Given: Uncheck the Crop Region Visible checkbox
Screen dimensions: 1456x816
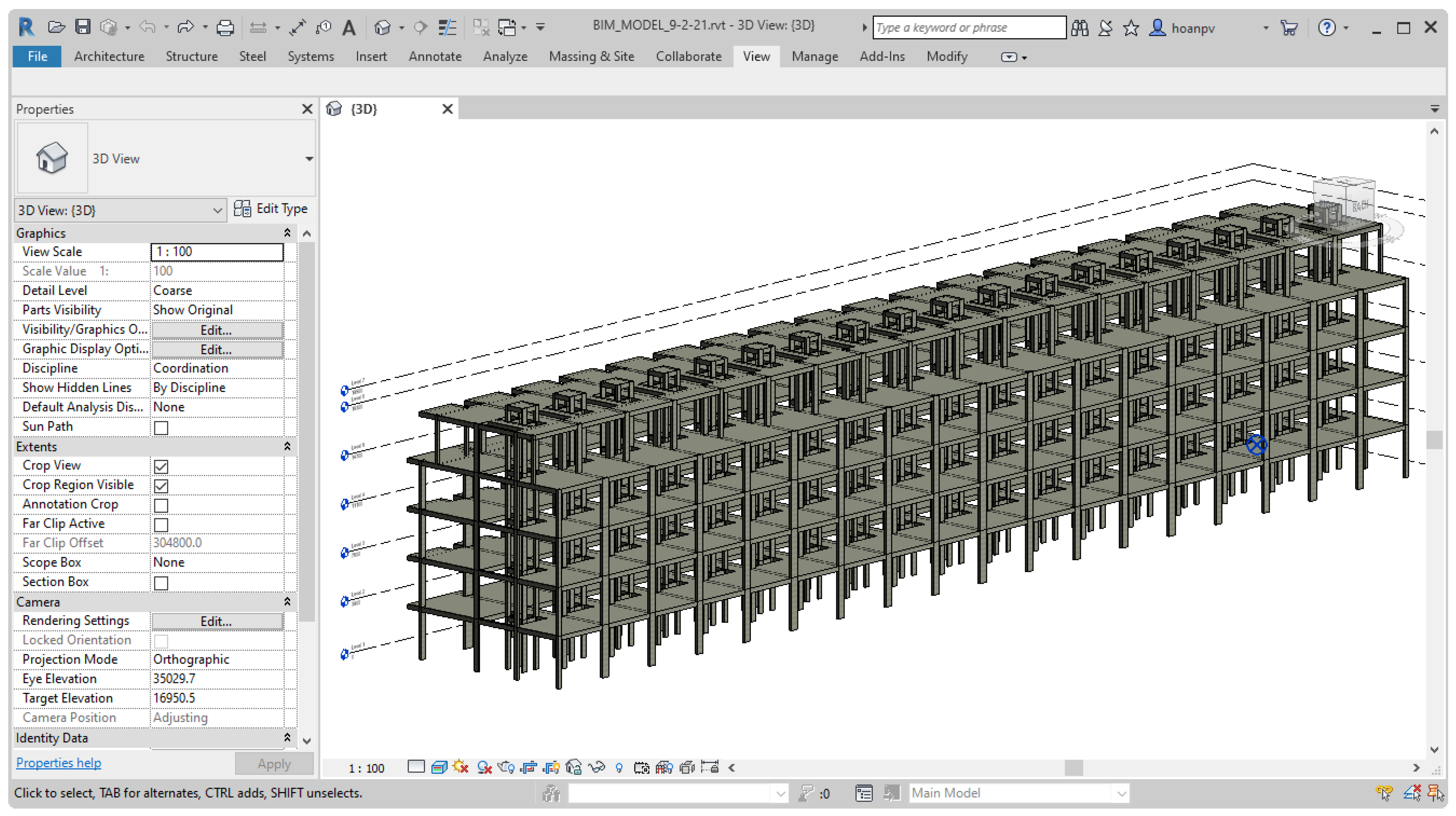Looking at the screenshot, I should 161,485.
